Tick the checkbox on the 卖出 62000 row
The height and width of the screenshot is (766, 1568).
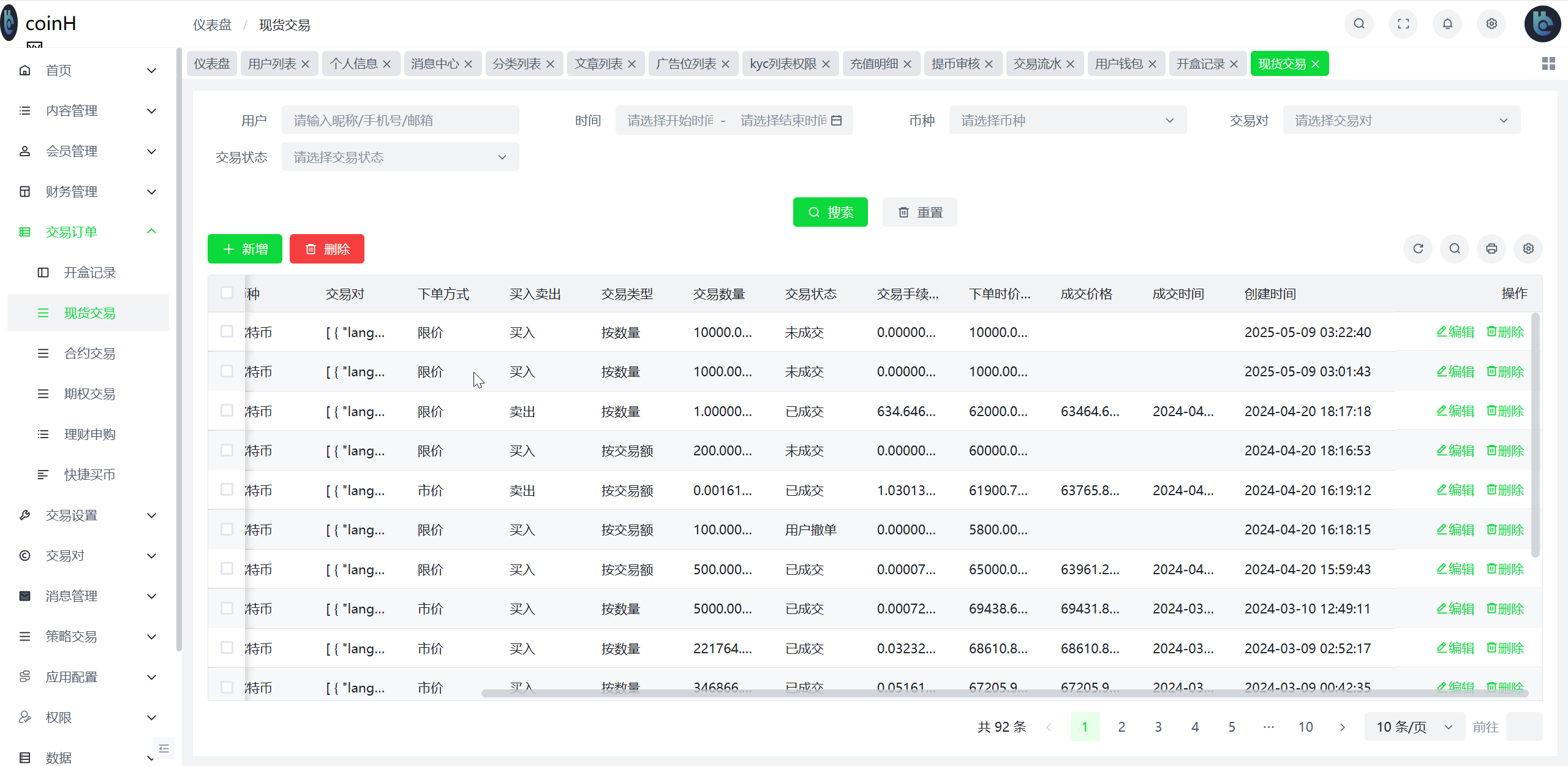[227, 411]
